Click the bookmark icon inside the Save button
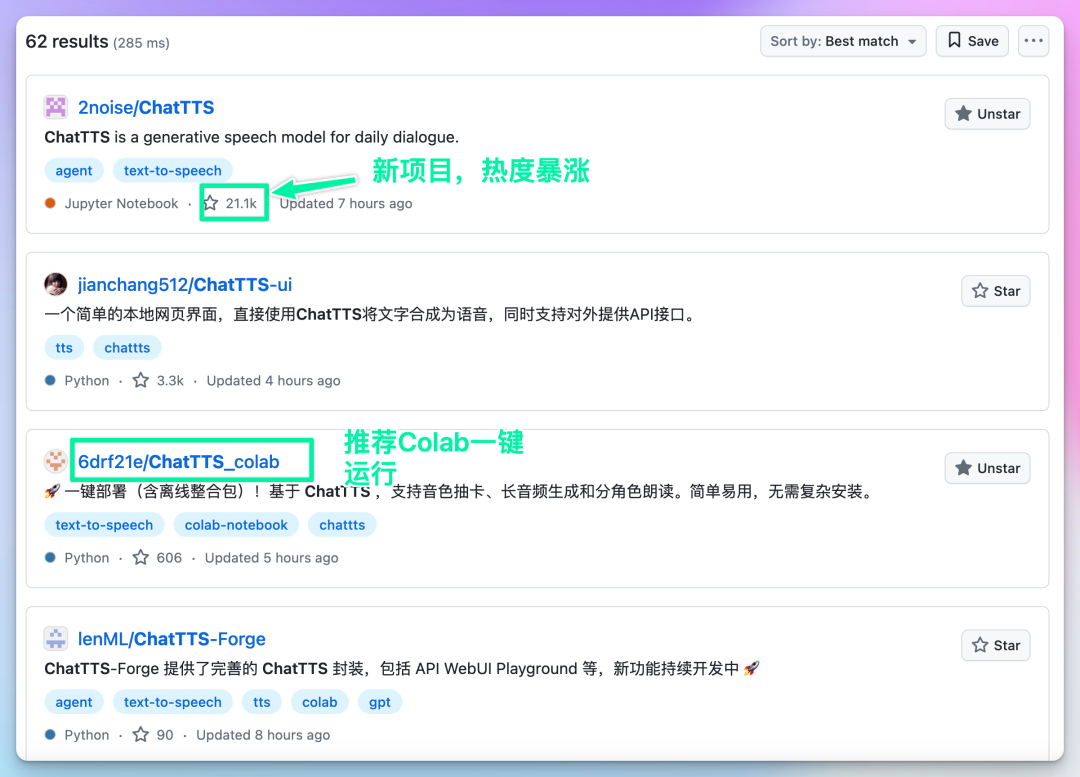Viewport: 1080px width, 777px height. coord(955,41)
